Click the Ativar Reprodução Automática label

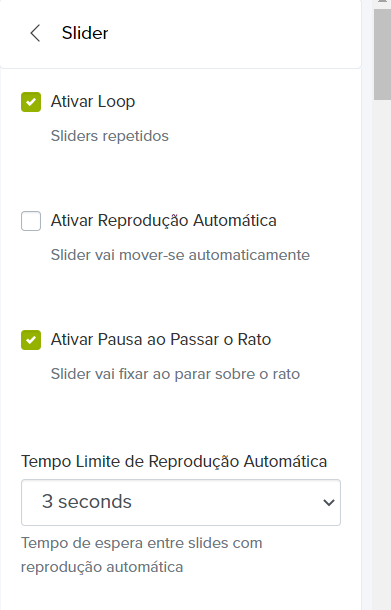(x=164, y=221)
